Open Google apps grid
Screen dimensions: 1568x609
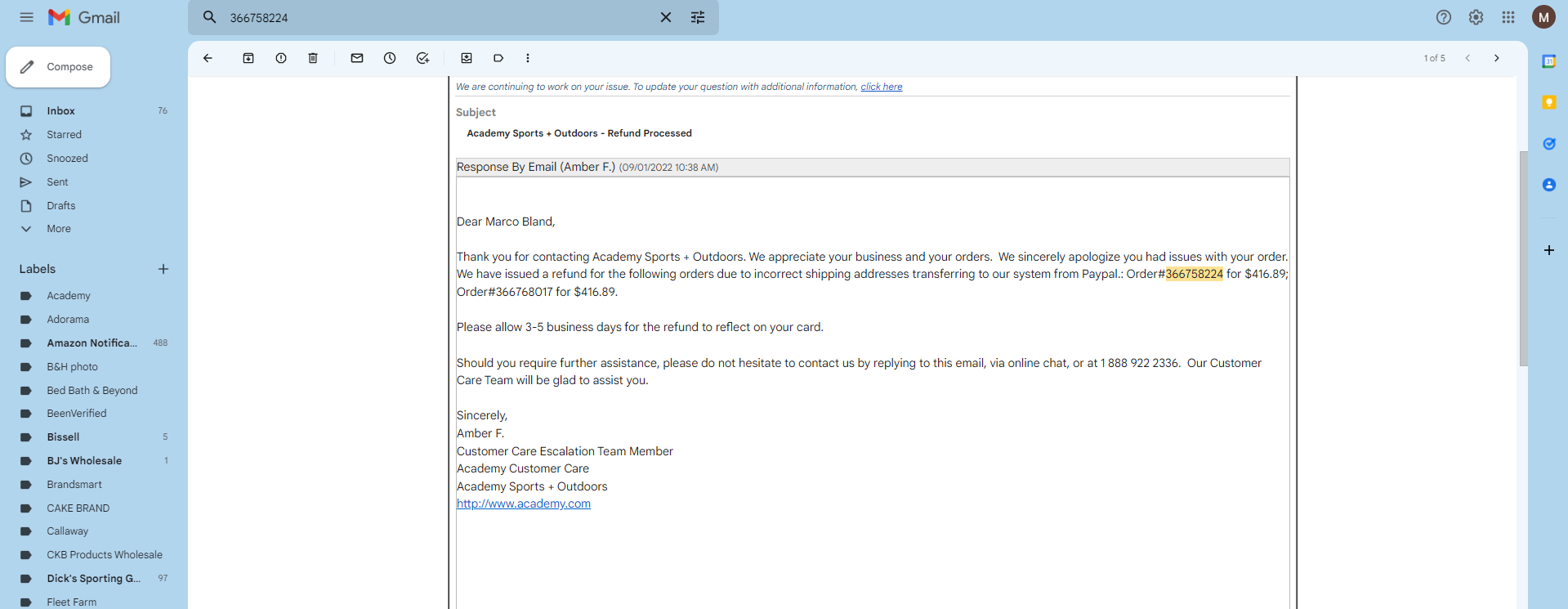(1508, 17)
